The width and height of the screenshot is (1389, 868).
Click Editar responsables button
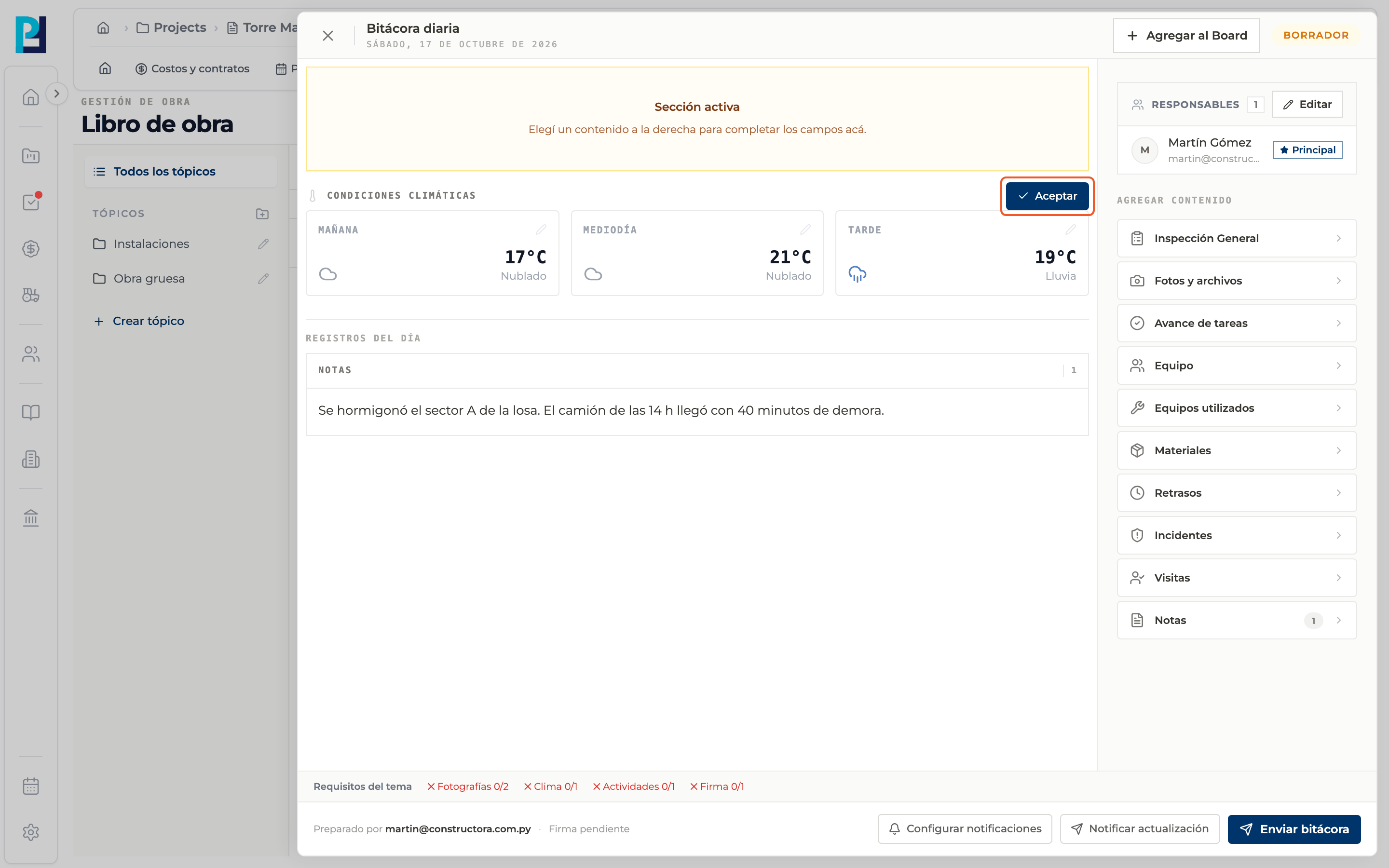(x=1307, y=105)
